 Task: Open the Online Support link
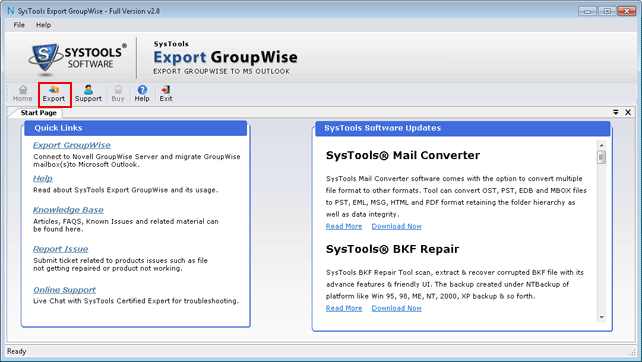click(x=64, y=290)
